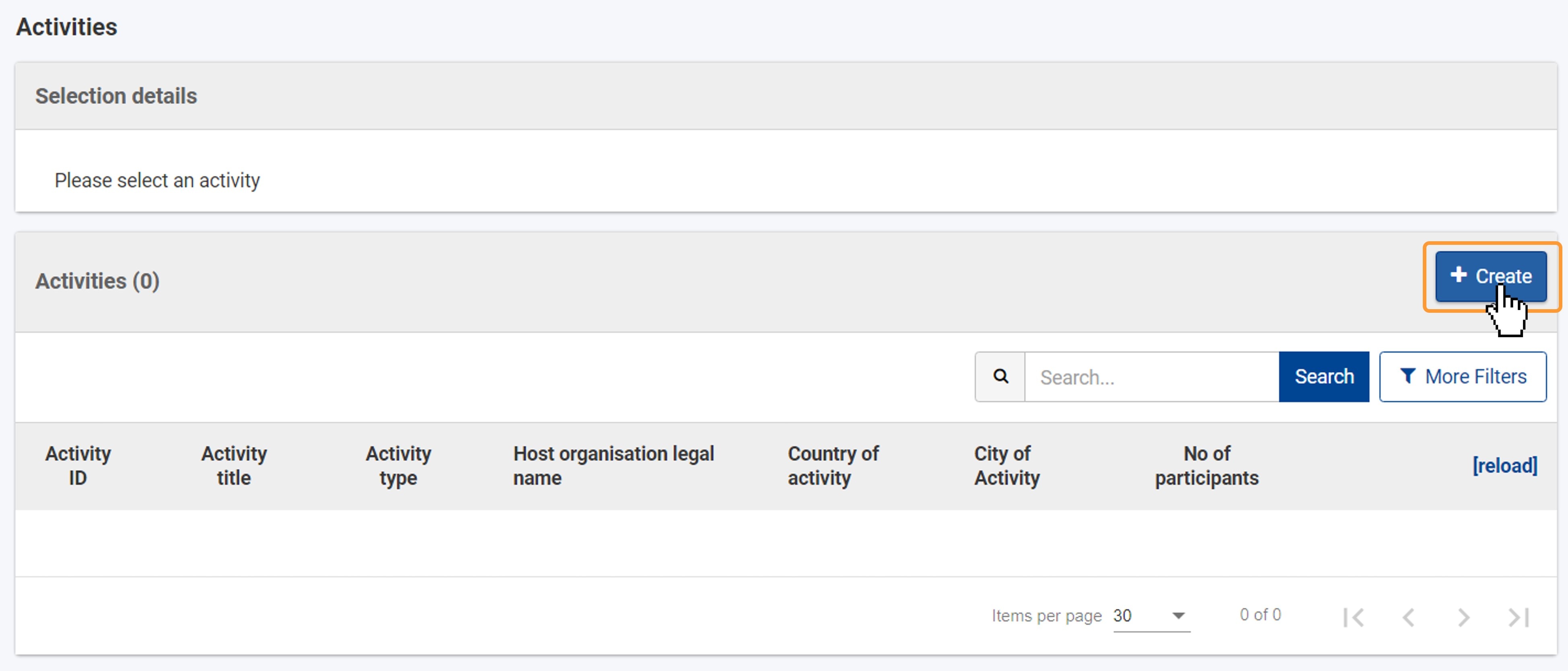Click Host organisation legal name header

(613, 466)
